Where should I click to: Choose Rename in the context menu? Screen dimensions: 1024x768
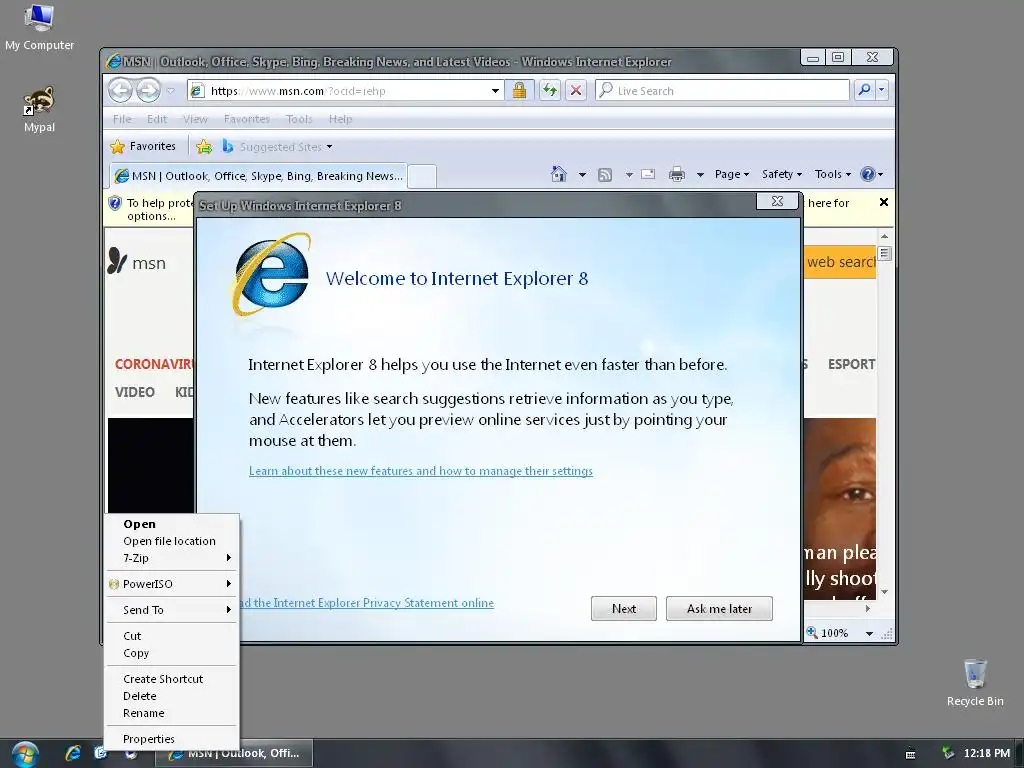[172, 713]
